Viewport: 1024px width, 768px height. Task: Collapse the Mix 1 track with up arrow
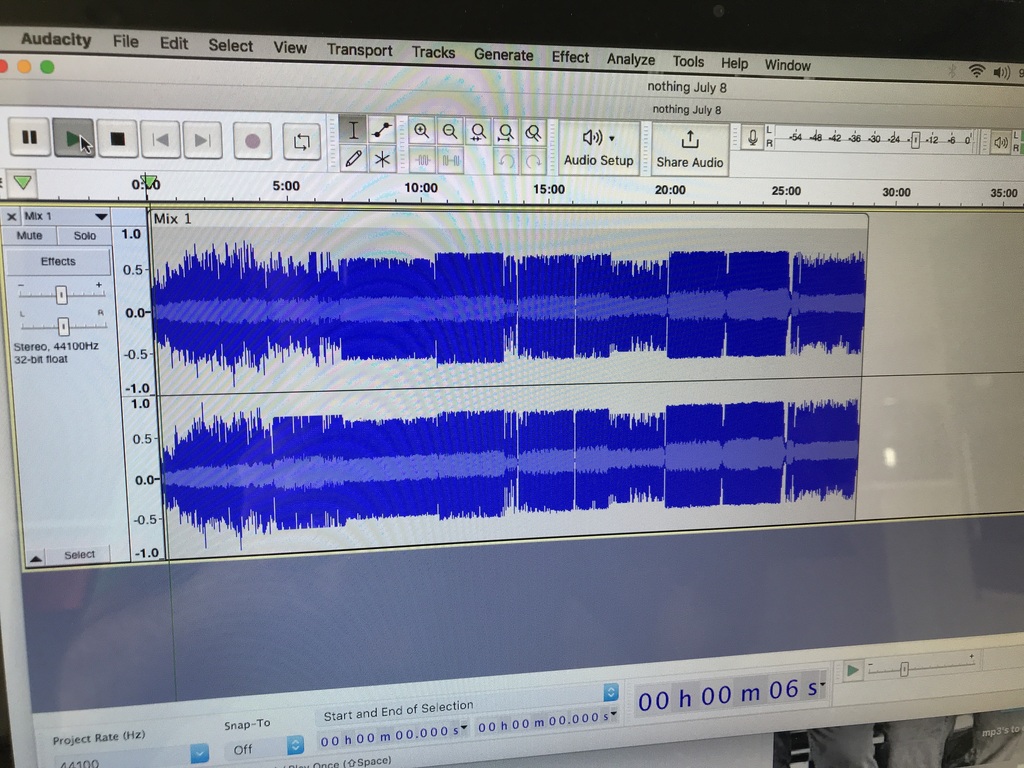point(35,557)
